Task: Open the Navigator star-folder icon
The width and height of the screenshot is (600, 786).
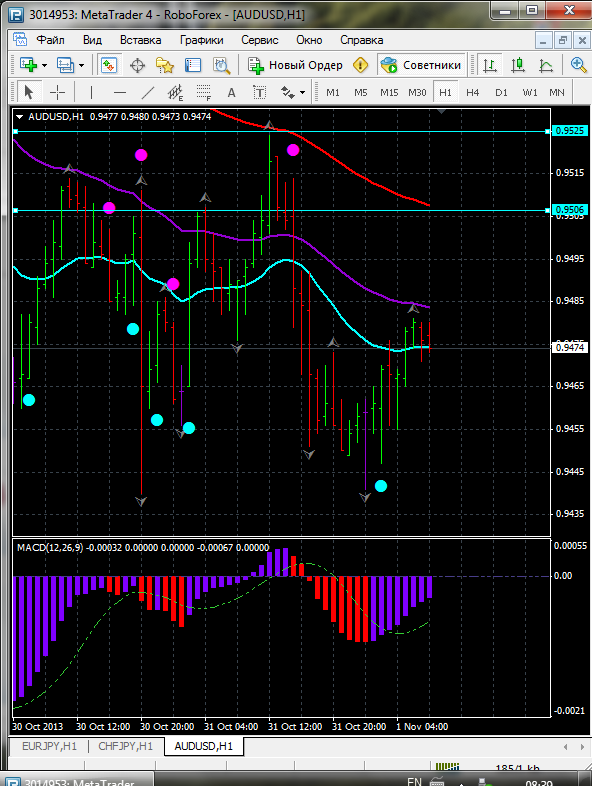Action: pyautogui.click(x=165, y=65)
